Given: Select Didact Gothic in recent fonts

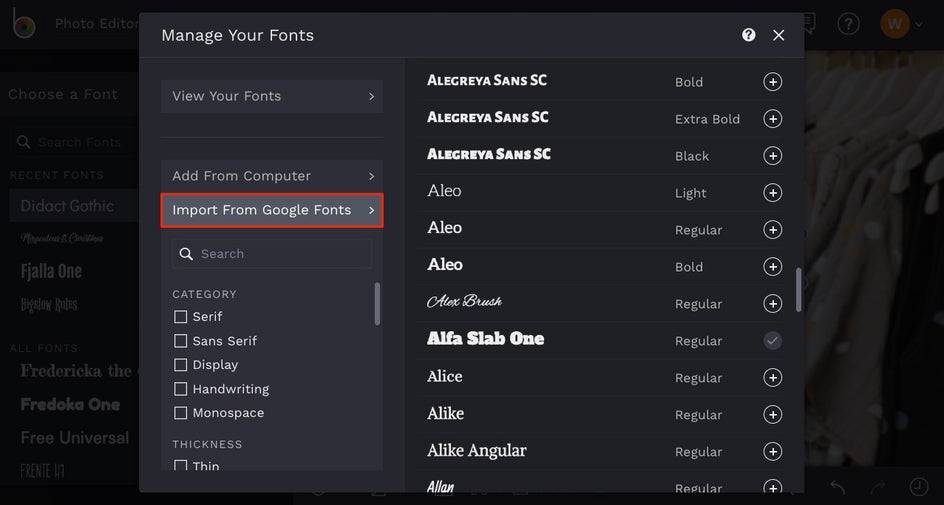Looking at the screenshot, I should [x=67, y=206].
